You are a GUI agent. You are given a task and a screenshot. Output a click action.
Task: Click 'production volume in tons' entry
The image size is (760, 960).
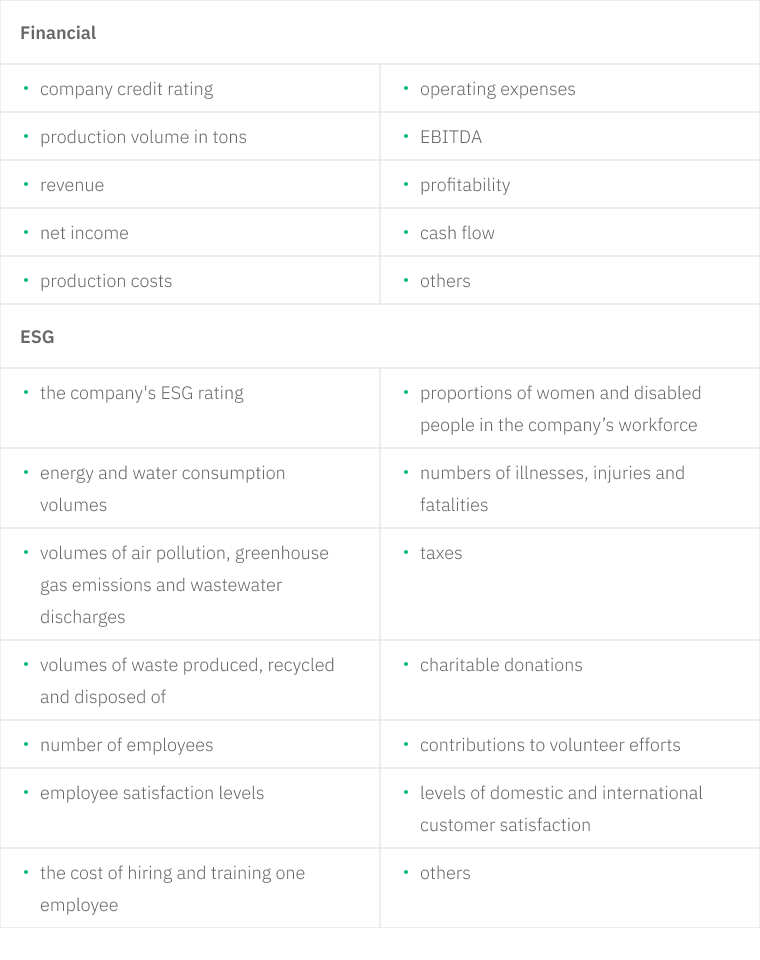(143, 137)
